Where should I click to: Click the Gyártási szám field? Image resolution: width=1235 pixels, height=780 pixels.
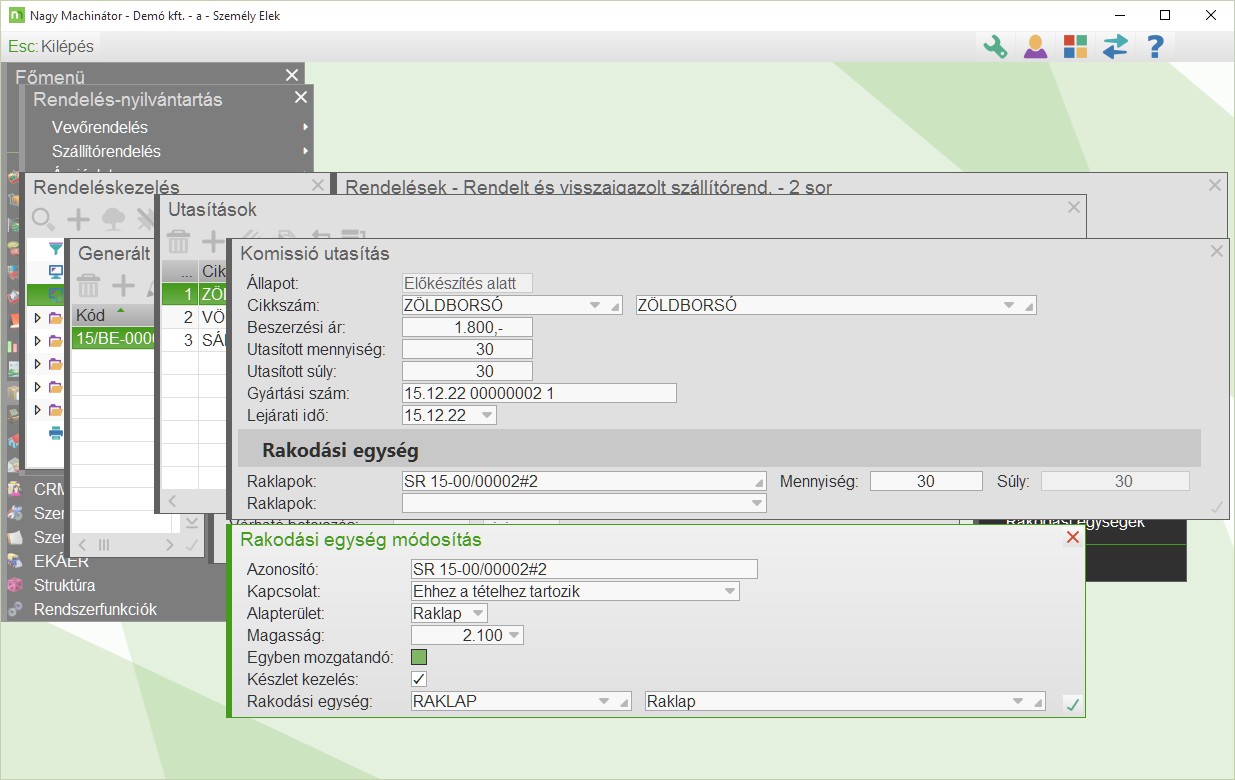point(539,393)
